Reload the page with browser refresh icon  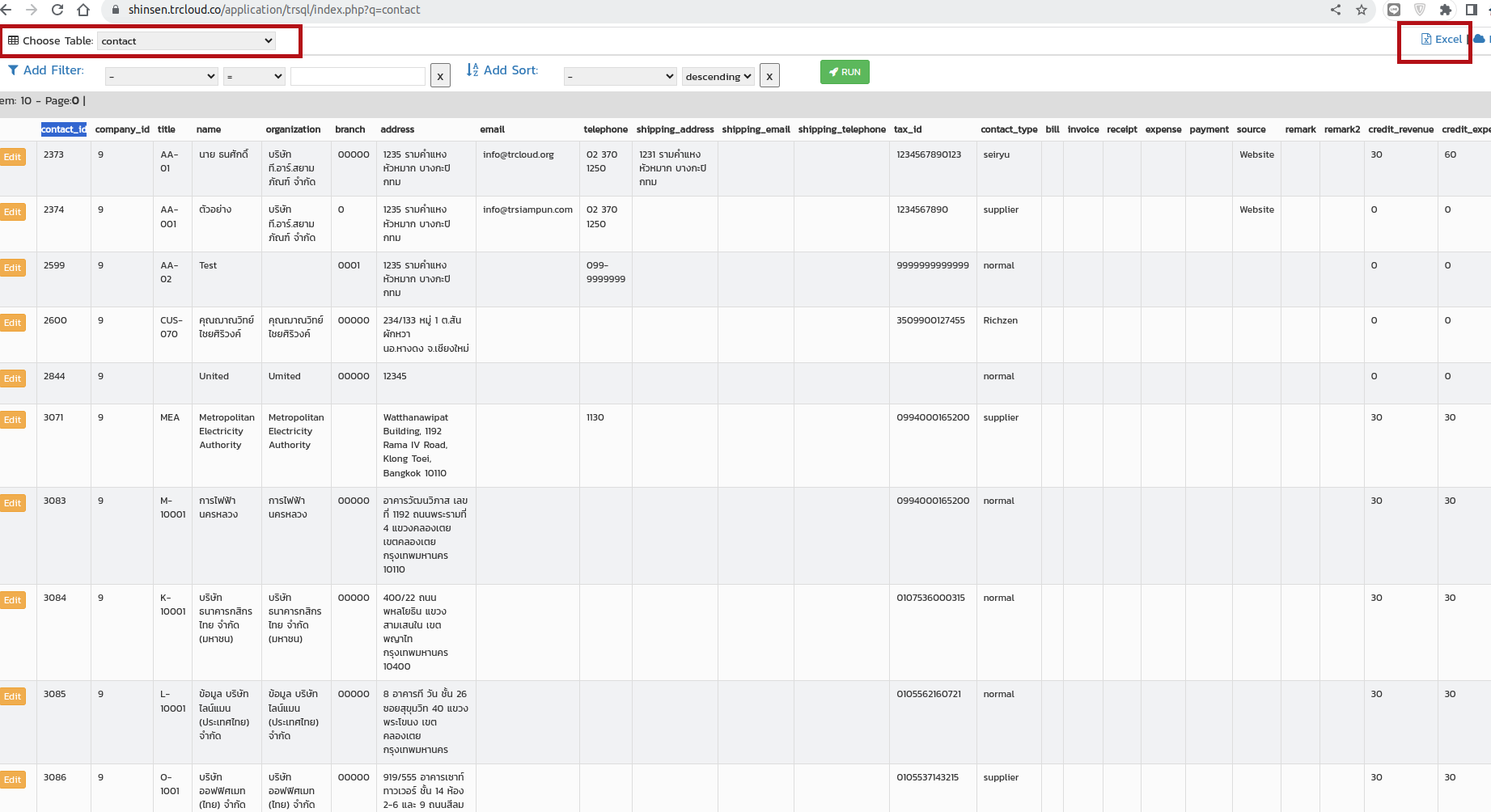(57, 10)
